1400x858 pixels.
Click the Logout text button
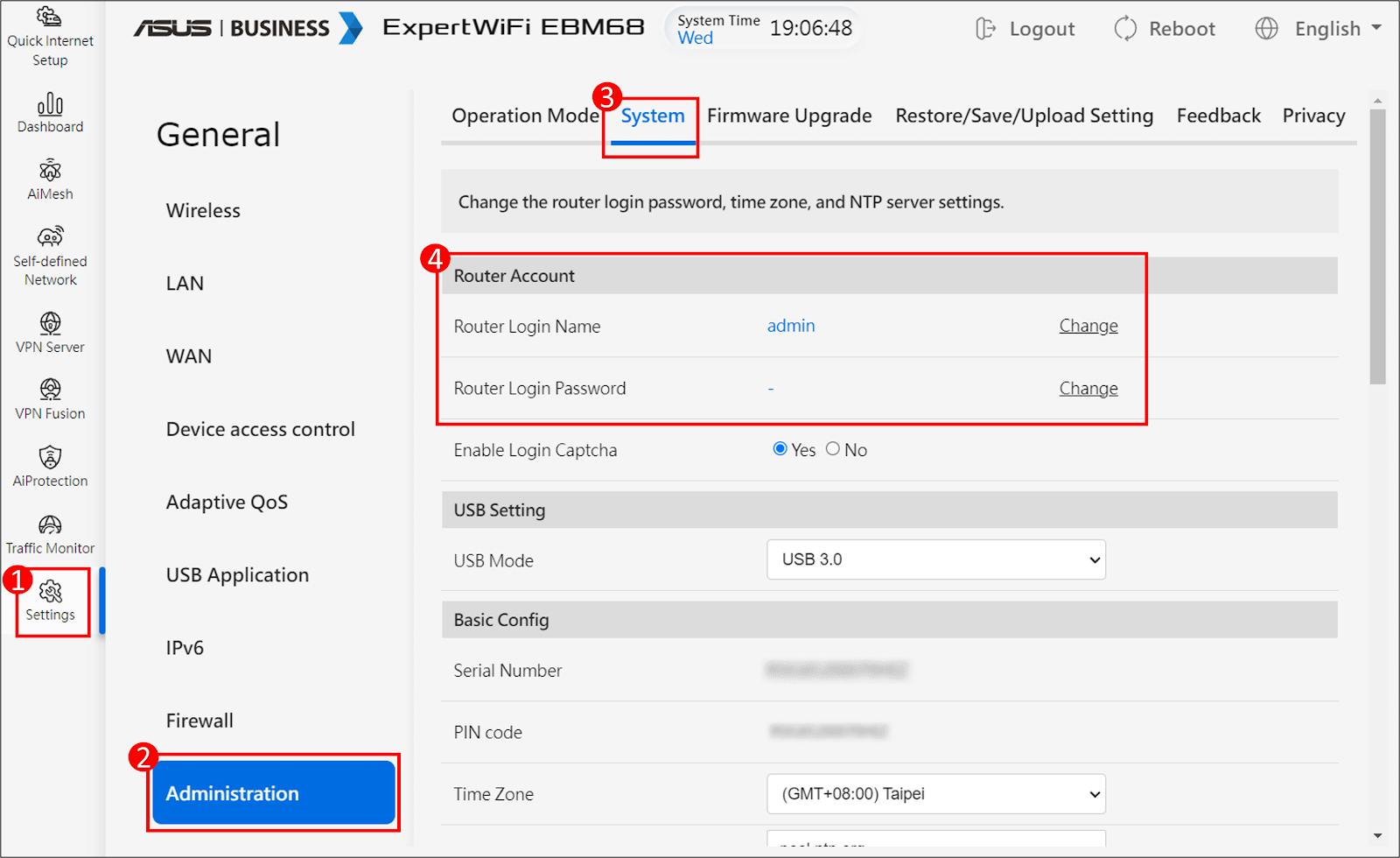[x=1042, y=29]
